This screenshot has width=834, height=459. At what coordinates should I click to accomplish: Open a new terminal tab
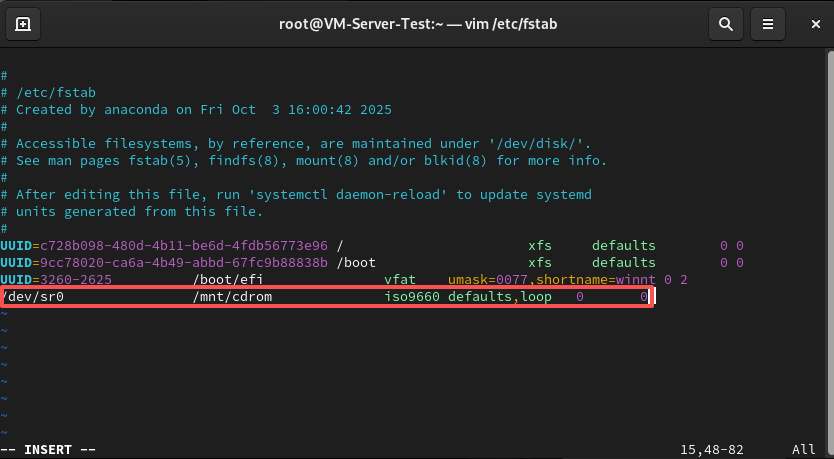(23, 23)
